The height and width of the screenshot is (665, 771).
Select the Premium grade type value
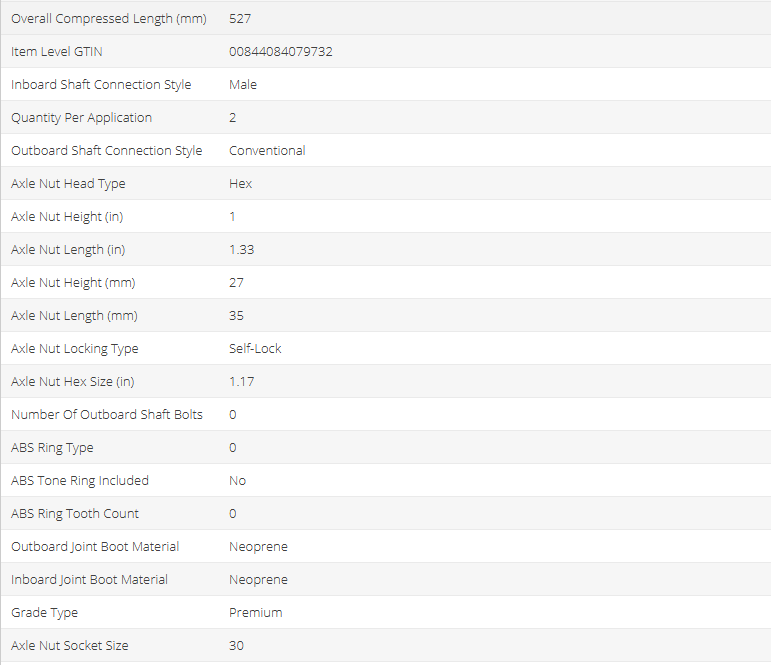255,613
